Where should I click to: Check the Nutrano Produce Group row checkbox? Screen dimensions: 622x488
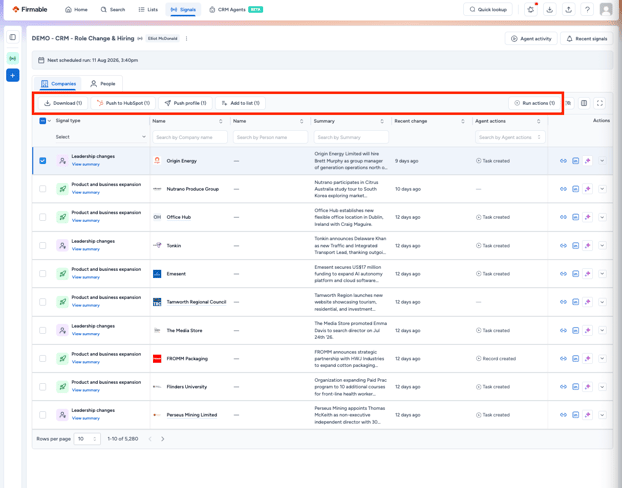coord(42,189)
